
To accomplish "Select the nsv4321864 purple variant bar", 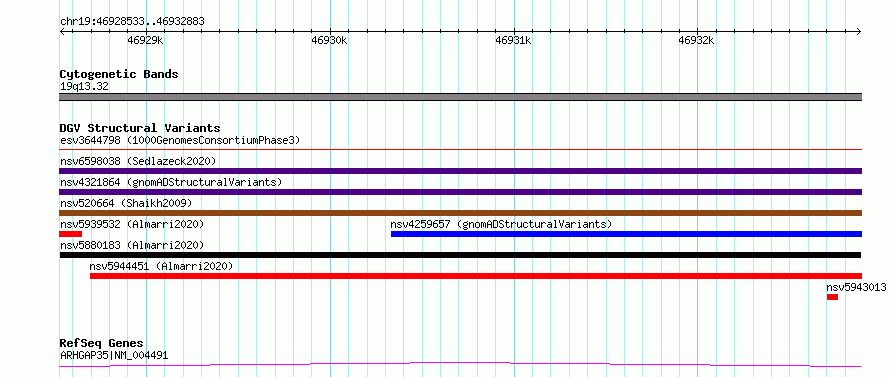I will coord(460,192).
